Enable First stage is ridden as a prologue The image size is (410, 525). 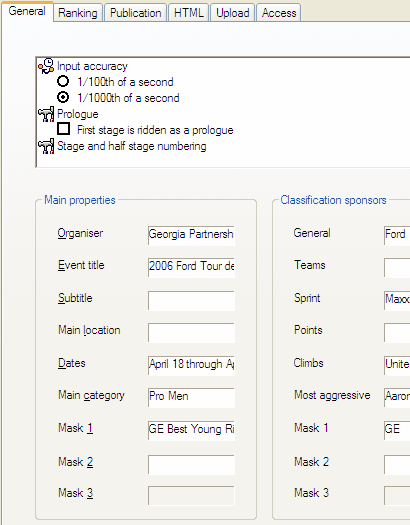coord(63,129)
